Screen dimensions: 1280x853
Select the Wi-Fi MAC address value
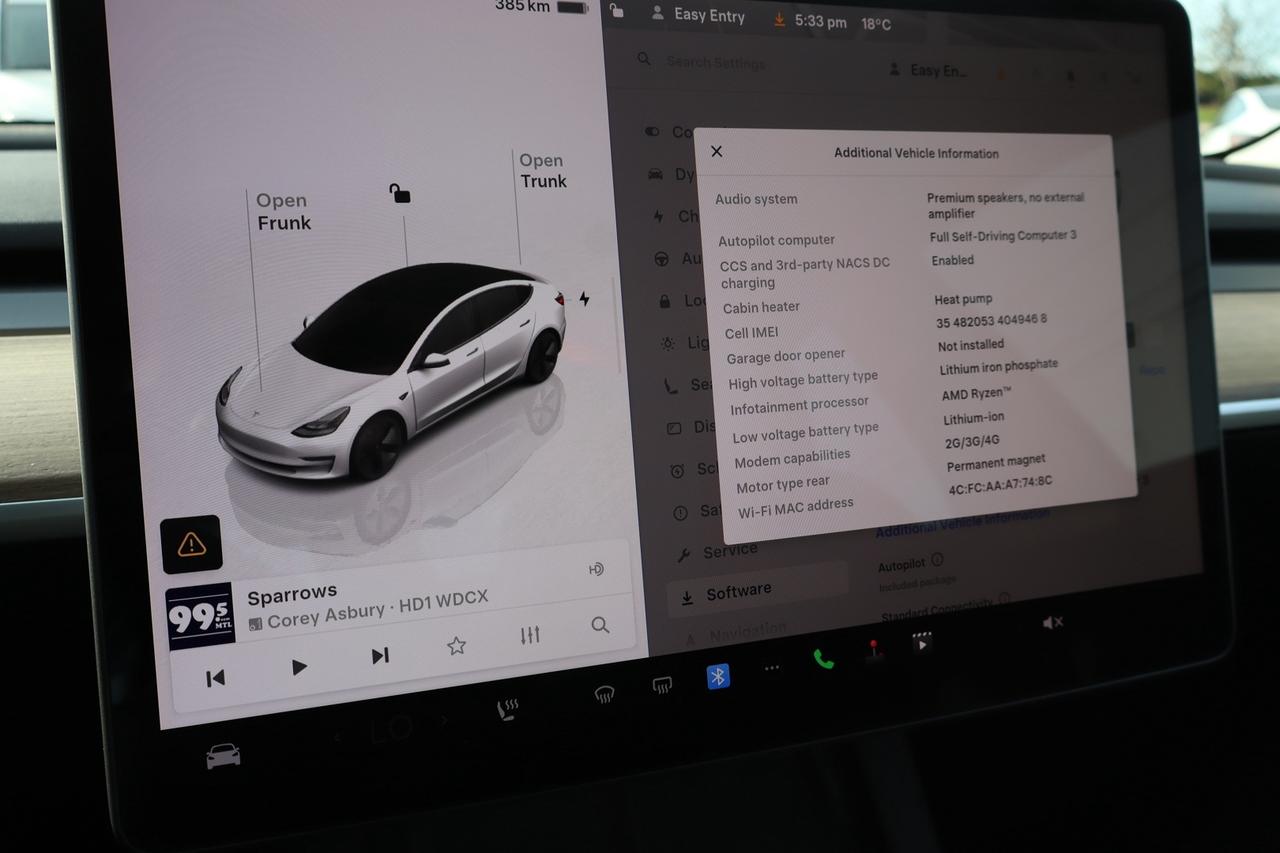pos(1000,487)
